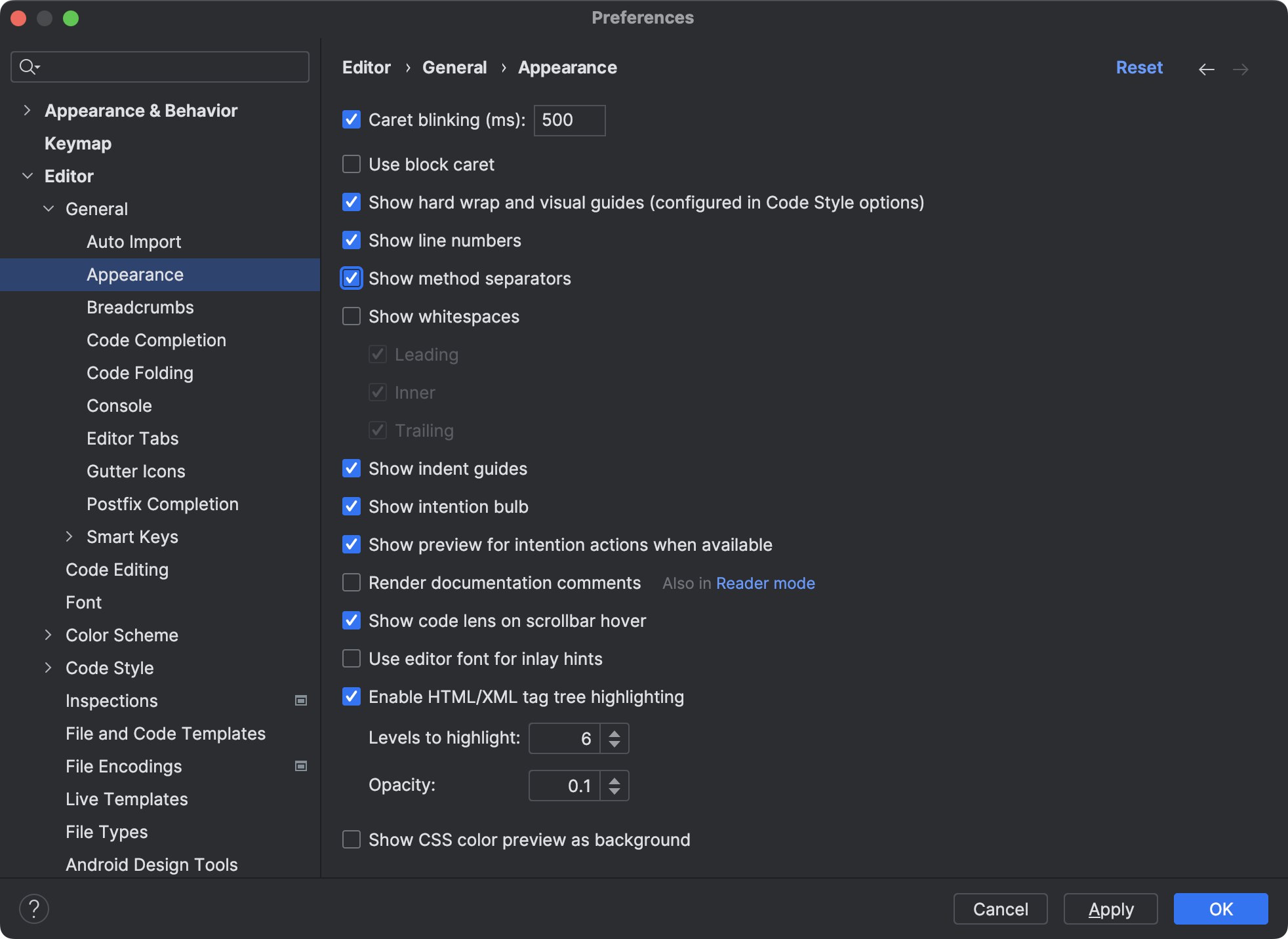Increase Levels to highlight with up arrow
The image size is (1288, 939).
[614, 732]
